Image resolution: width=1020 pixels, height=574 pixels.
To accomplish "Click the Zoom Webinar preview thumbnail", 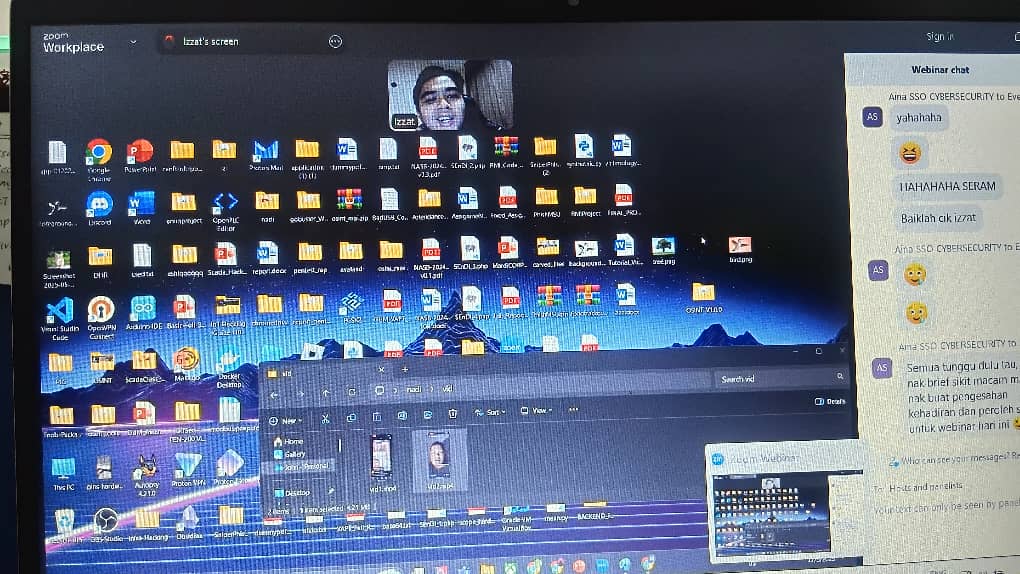I will coord(772,514).
